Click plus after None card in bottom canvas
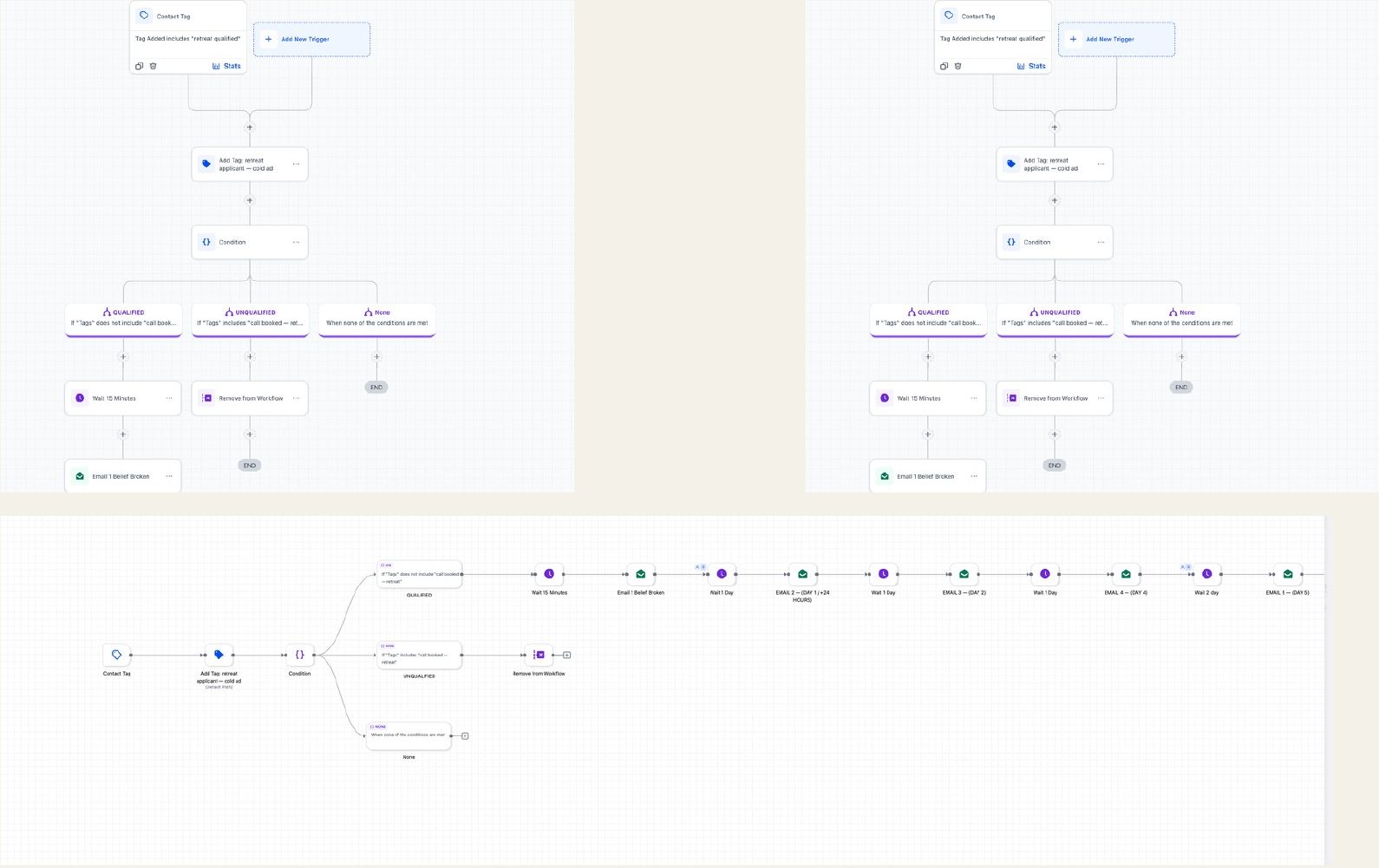The width and height of the screenshot is (1379, 868). (465, 736)
